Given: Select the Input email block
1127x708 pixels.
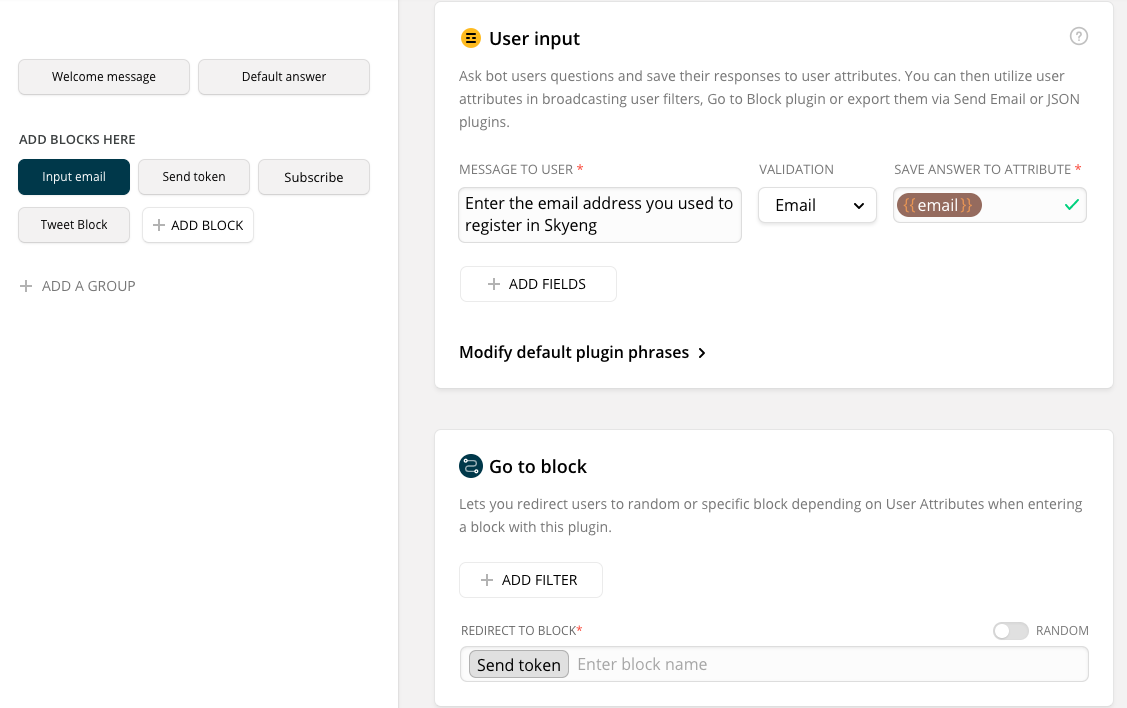Looking at the screenshot, I should coord(74,177).
